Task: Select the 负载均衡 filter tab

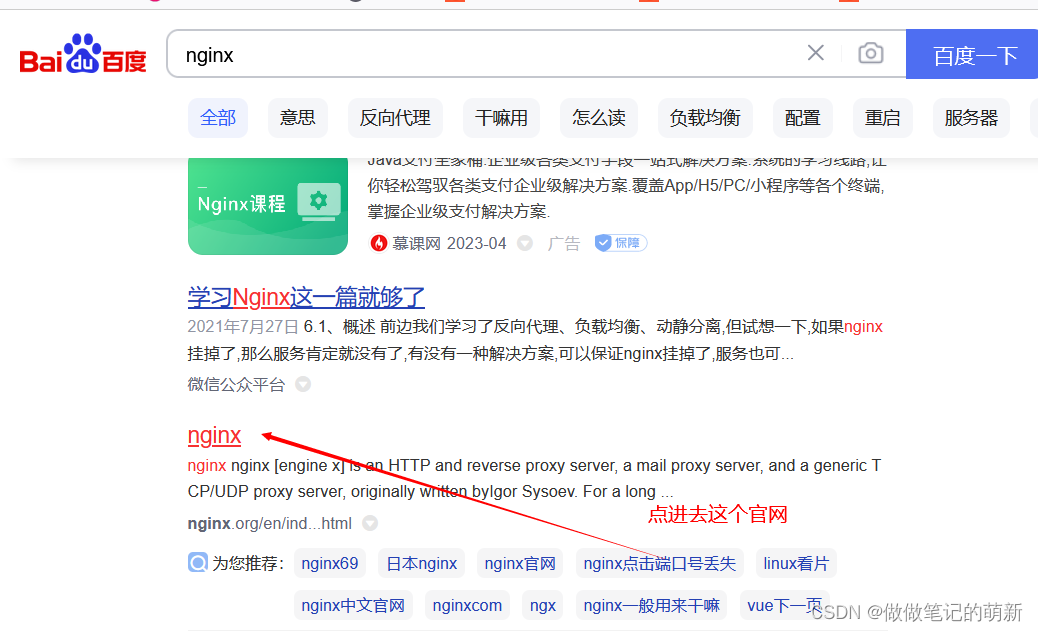Action: [x=705, y=118]
